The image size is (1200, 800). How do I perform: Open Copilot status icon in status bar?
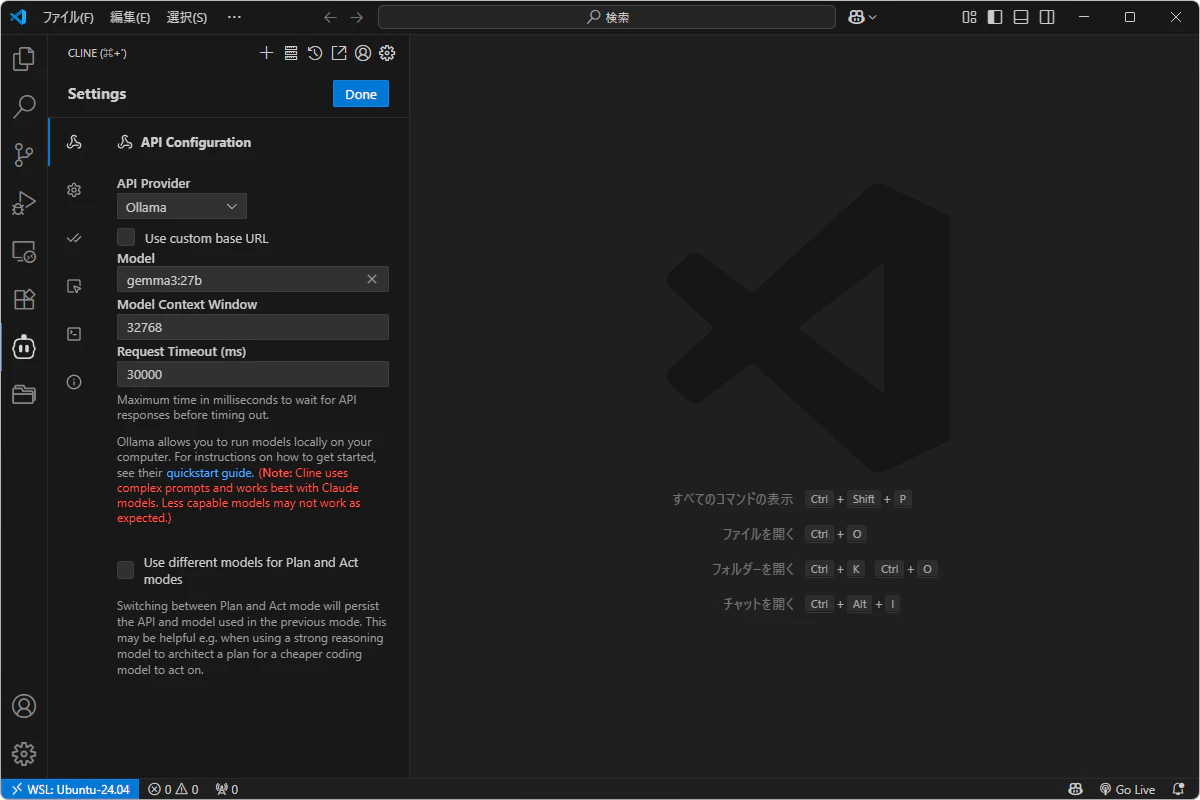[1075, 789]
